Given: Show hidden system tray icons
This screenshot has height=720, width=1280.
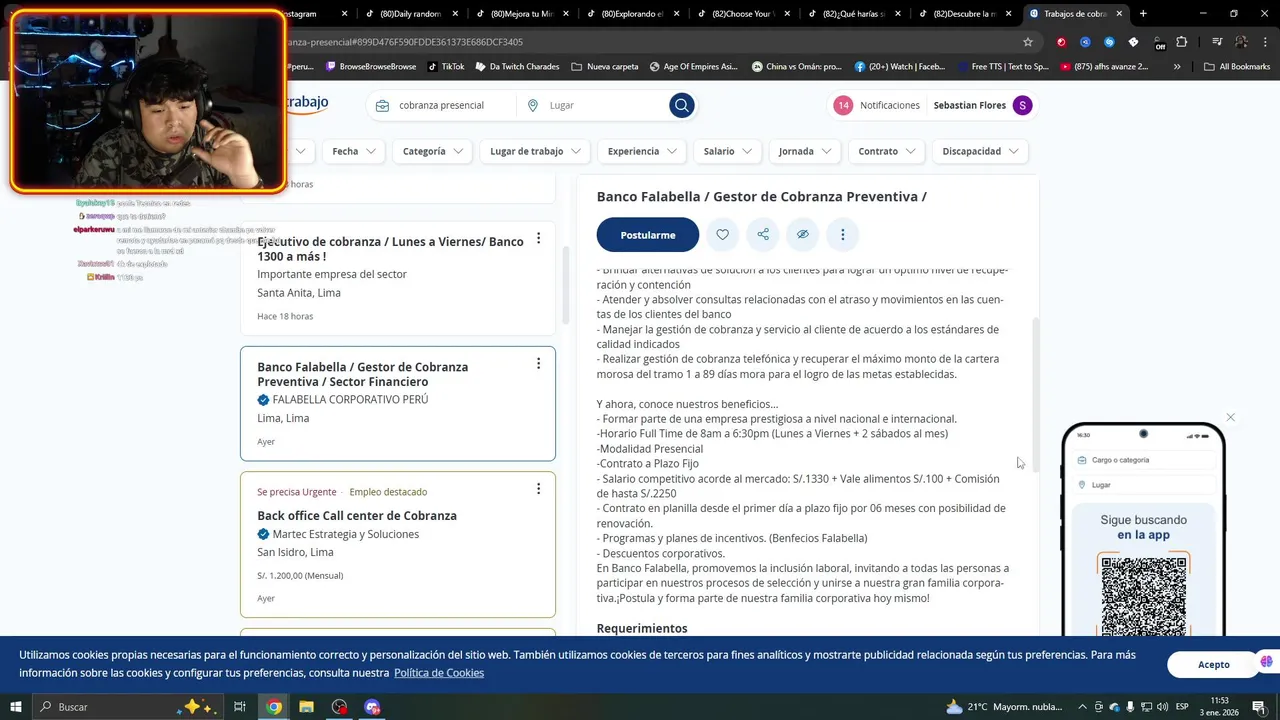Looking at the screenshot, I should coord(1082,707).
